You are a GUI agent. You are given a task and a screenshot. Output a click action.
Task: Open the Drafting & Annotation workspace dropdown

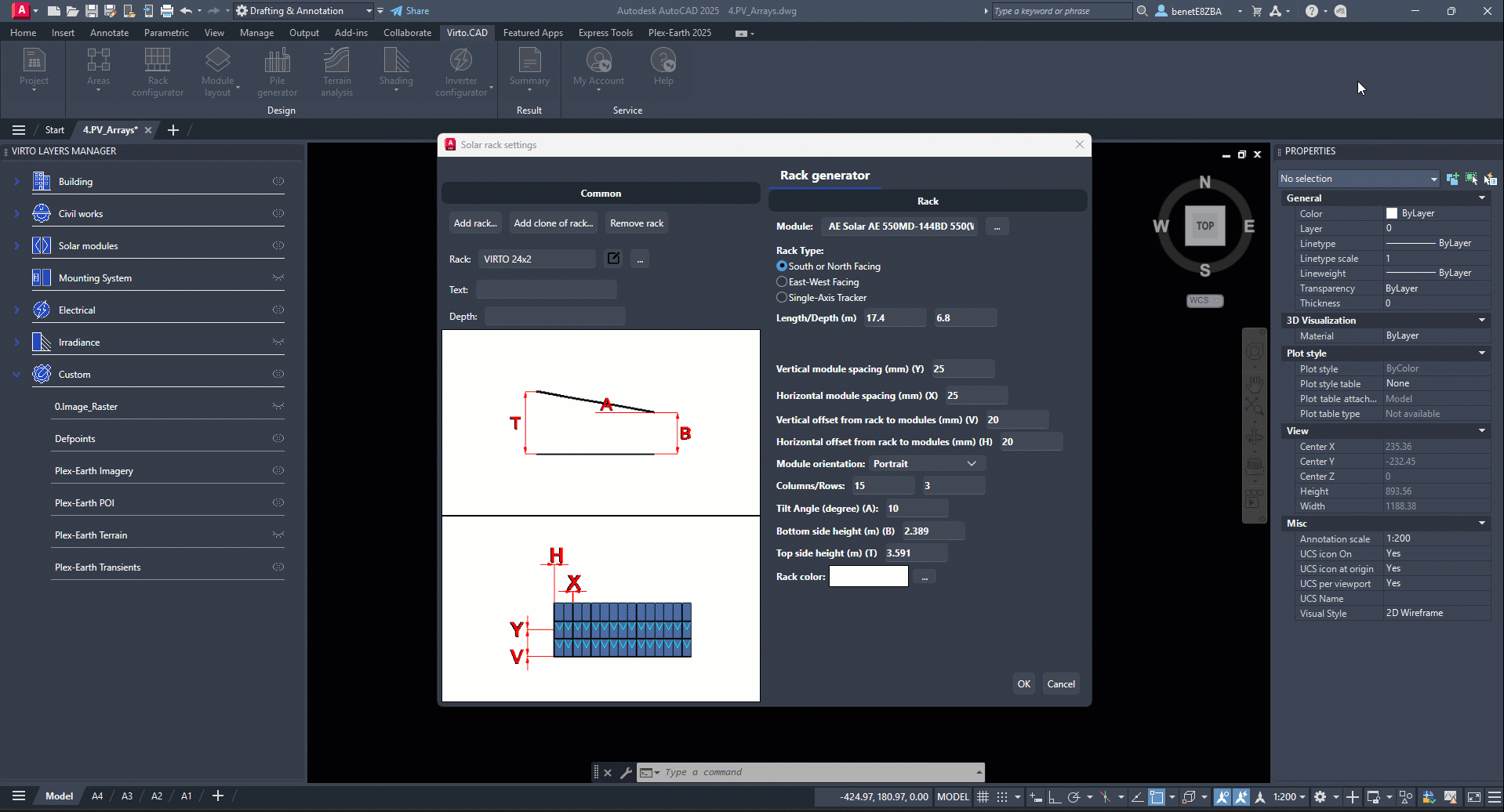304,11
